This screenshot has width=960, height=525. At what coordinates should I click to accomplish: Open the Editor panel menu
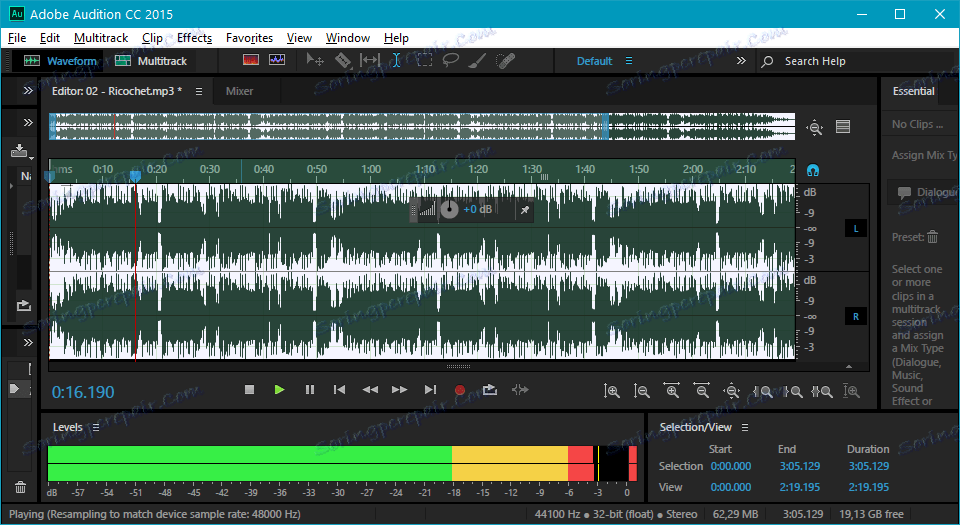click(199, 91)
